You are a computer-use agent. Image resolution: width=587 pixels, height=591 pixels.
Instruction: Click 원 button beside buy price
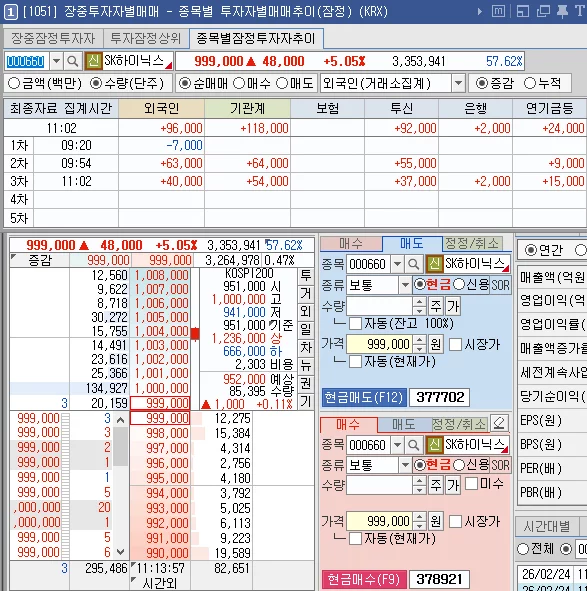click(436, 521)
